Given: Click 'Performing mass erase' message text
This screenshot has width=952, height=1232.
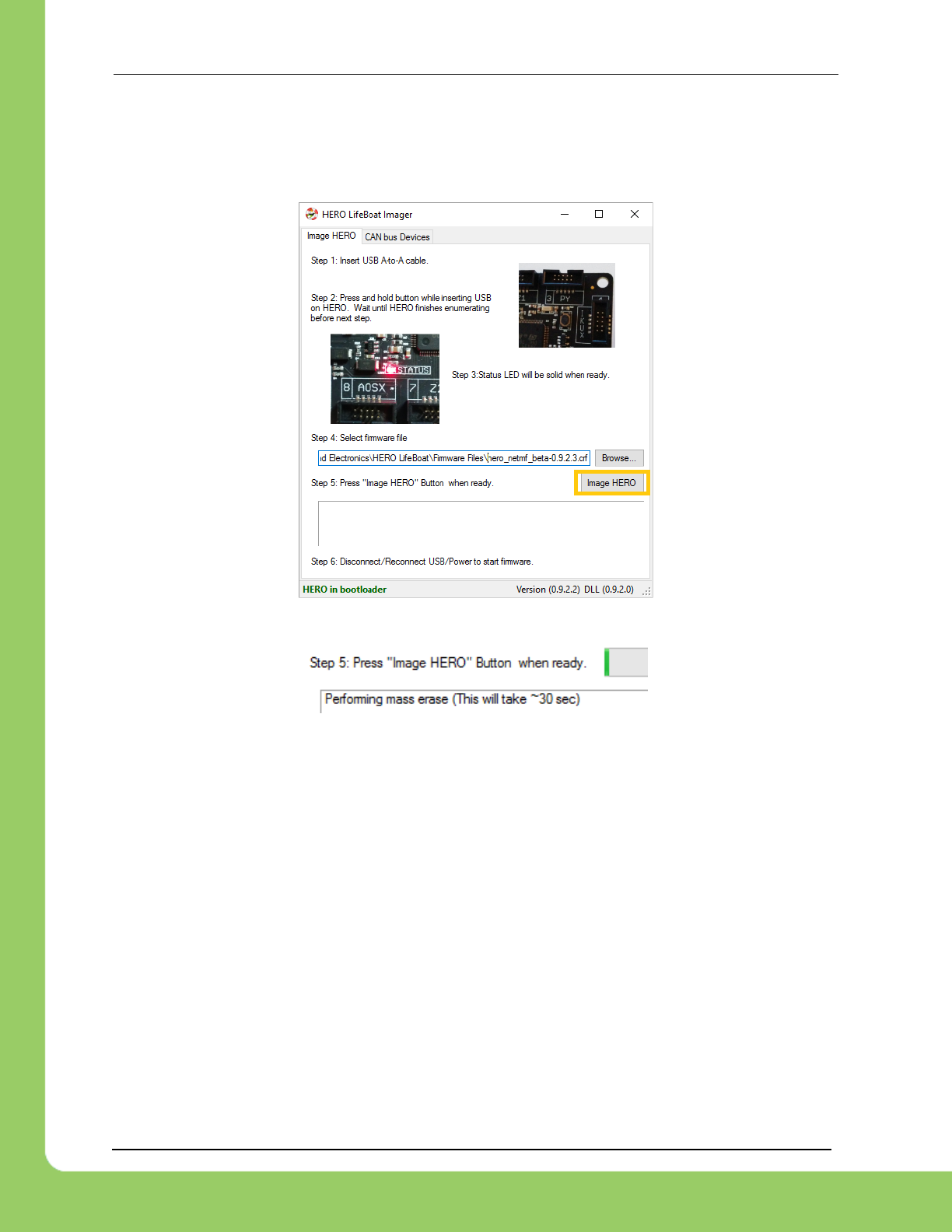Looking at the screenshot, I should pyautogui.click(x=453, y=699).
